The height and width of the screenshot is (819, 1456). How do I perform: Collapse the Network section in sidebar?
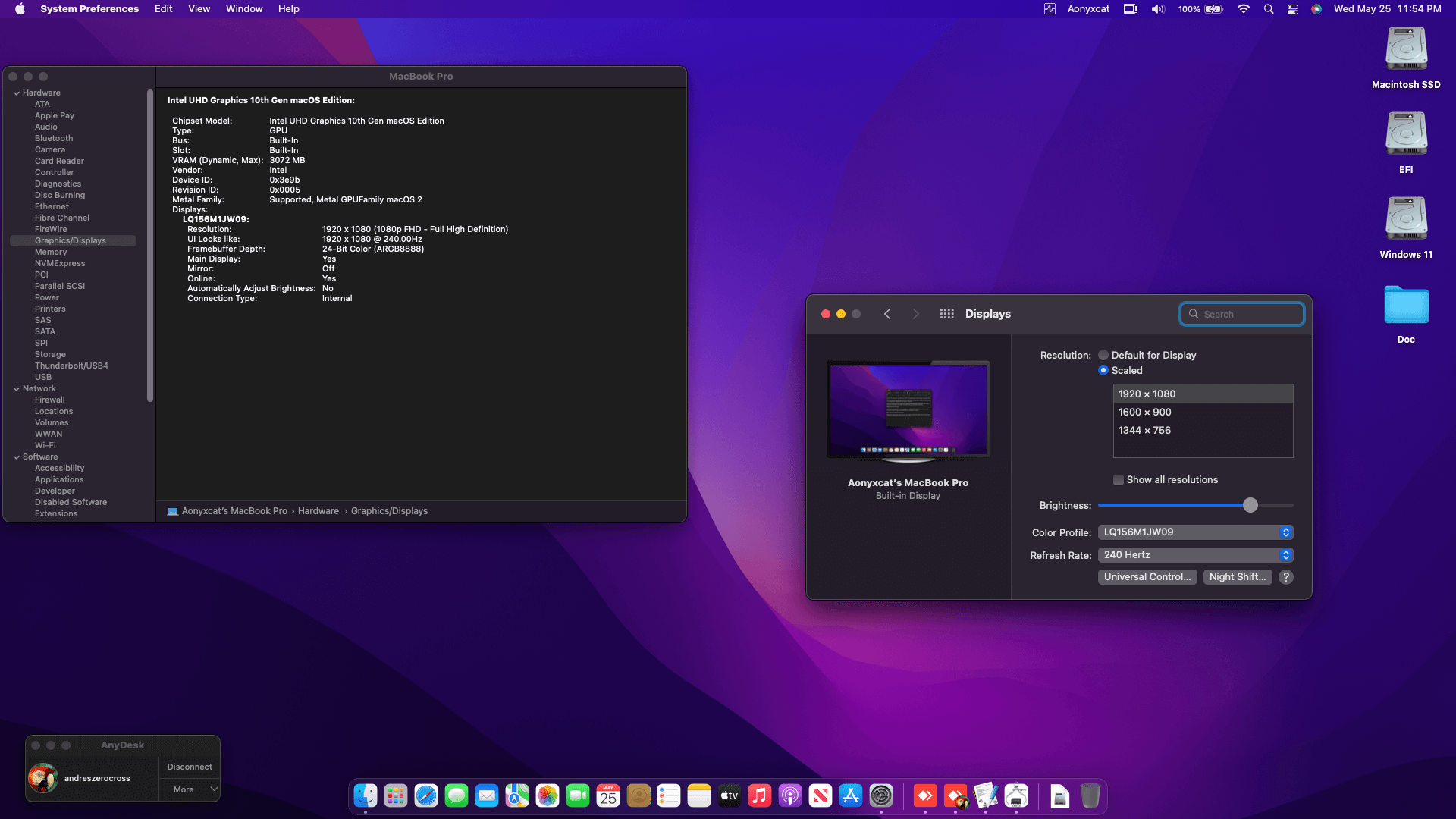tap(16, 389)
